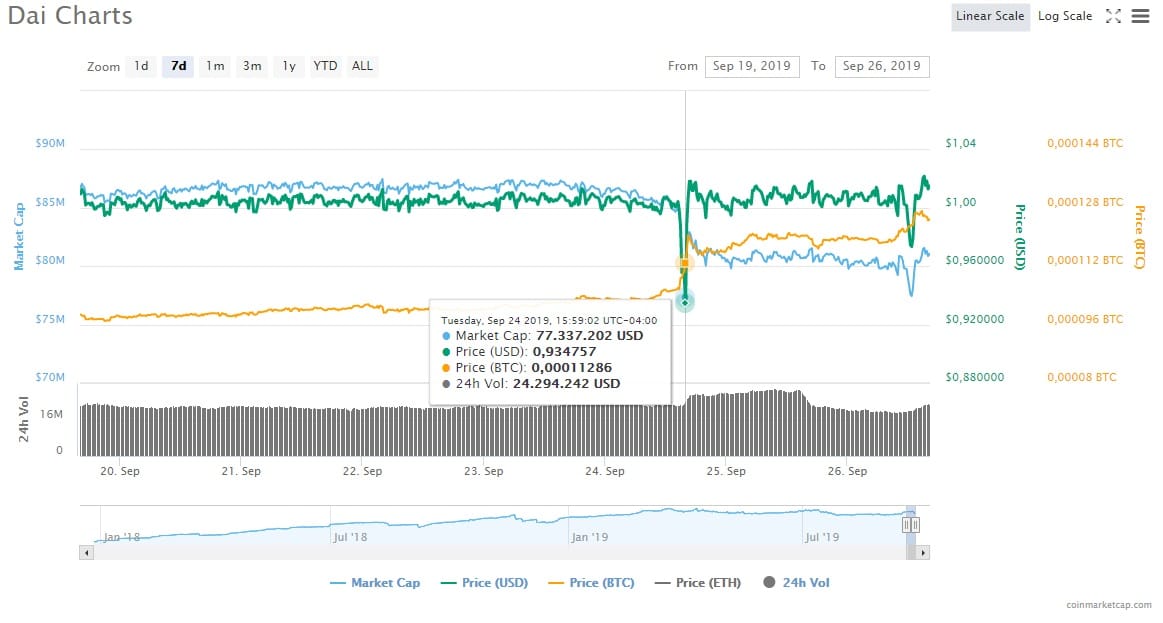This screenshot has width=1163, height=623.
Task: Click the 25. Sep axis label
Action: (x=726, y=471)
